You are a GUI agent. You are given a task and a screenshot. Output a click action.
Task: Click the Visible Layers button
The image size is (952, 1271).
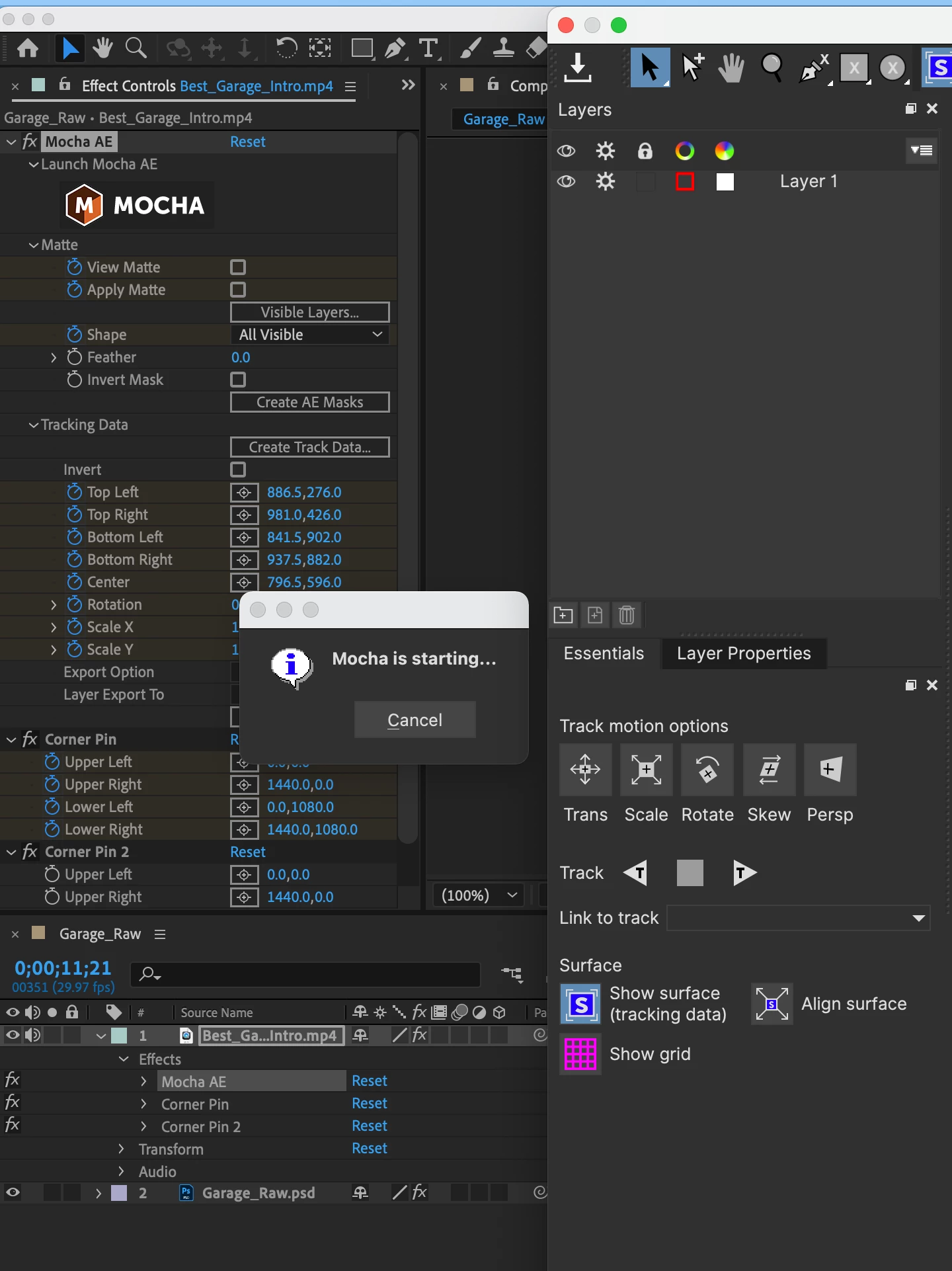pyautogui.click(x=310, y=312)
